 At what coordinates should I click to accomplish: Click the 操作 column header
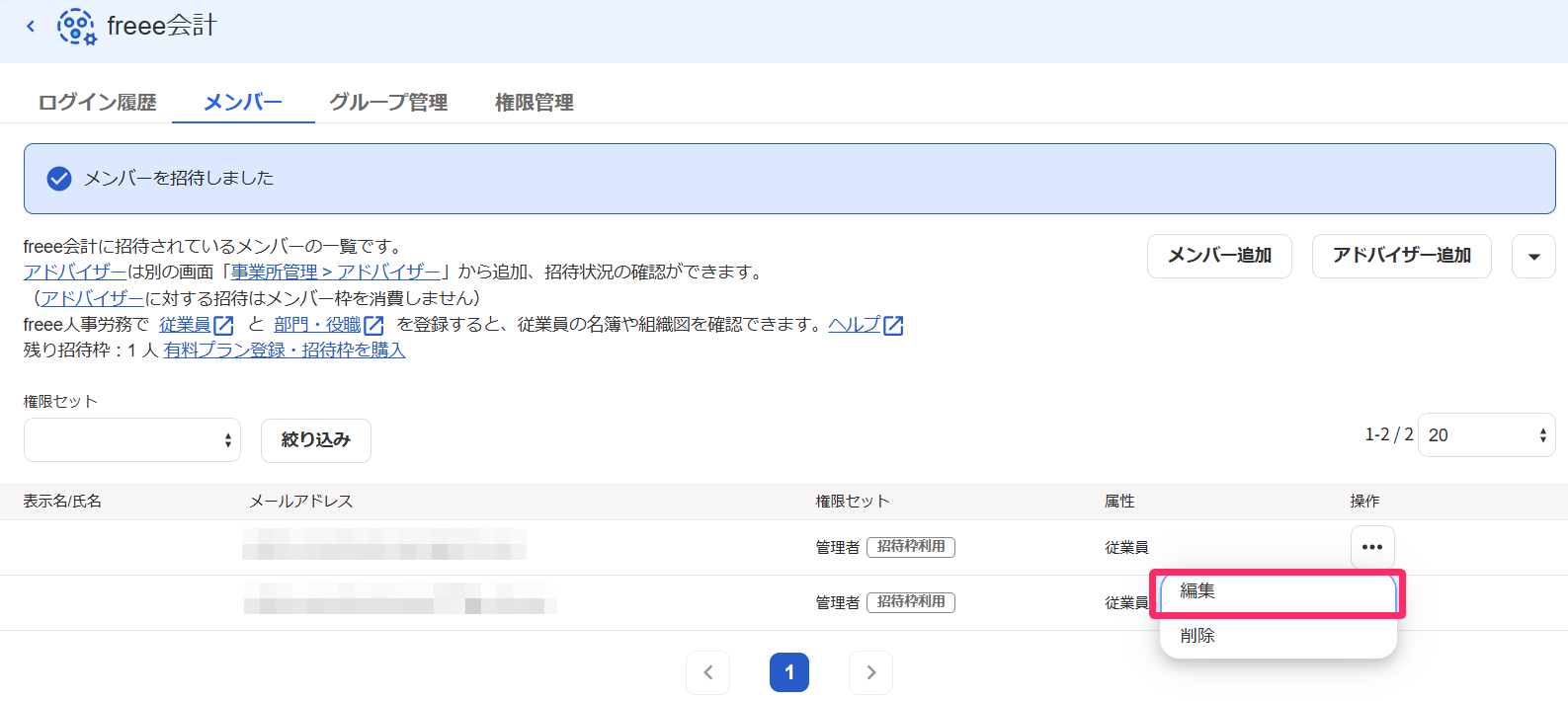click(x=1364, y=502)
